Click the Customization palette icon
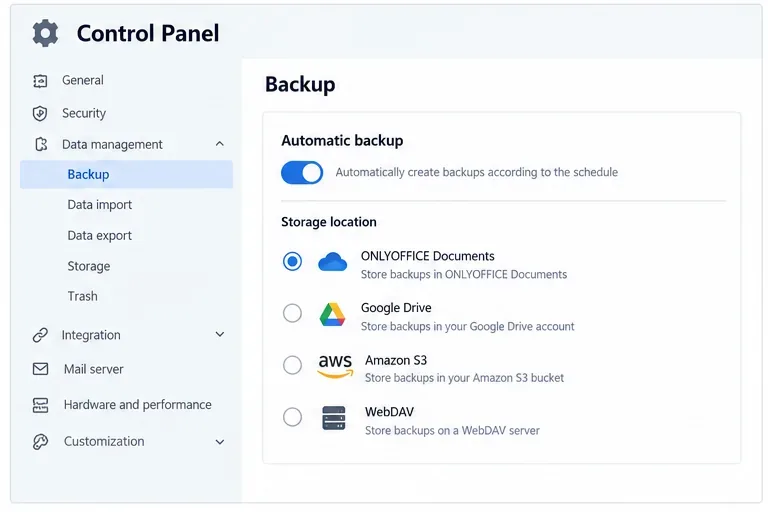 coord(40,442)
